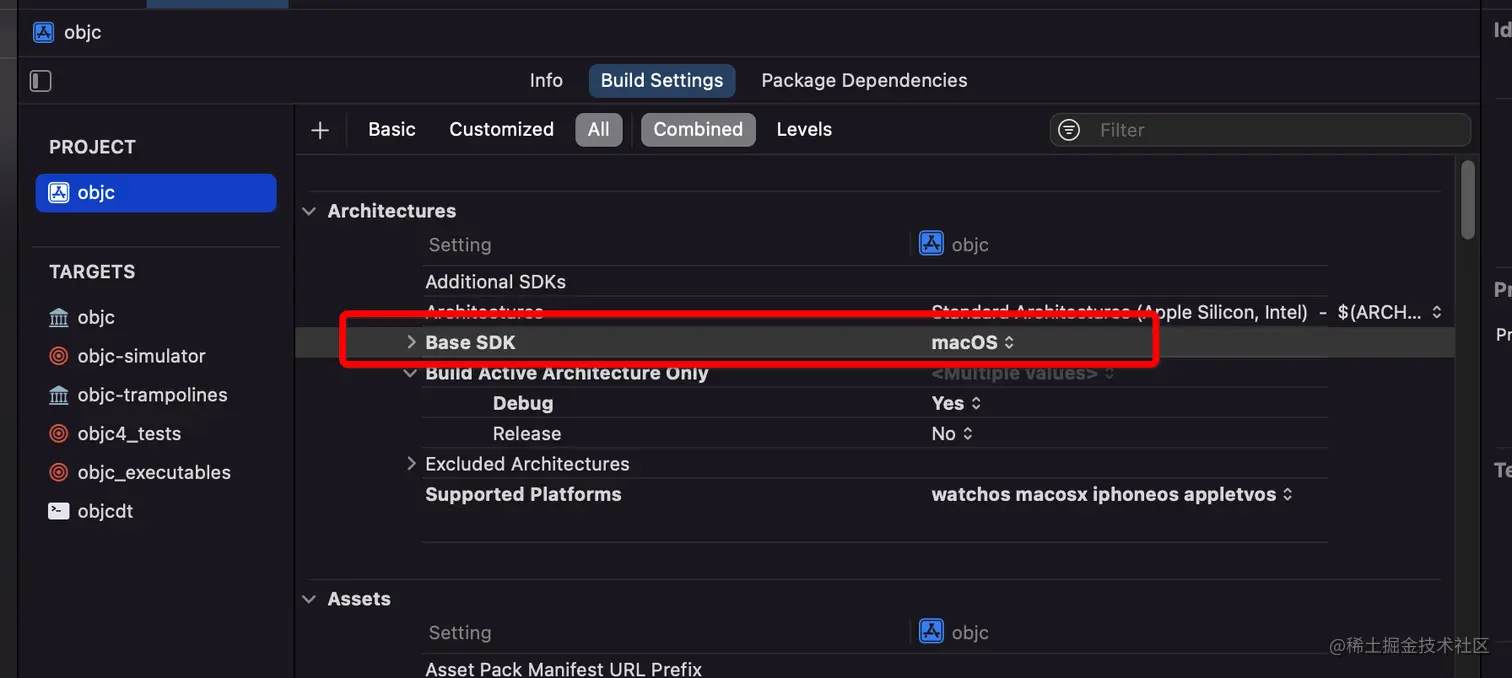Open the Base SDK macOS dropdown
This screenshot has height=678, width=1512.
pos(973,343)
